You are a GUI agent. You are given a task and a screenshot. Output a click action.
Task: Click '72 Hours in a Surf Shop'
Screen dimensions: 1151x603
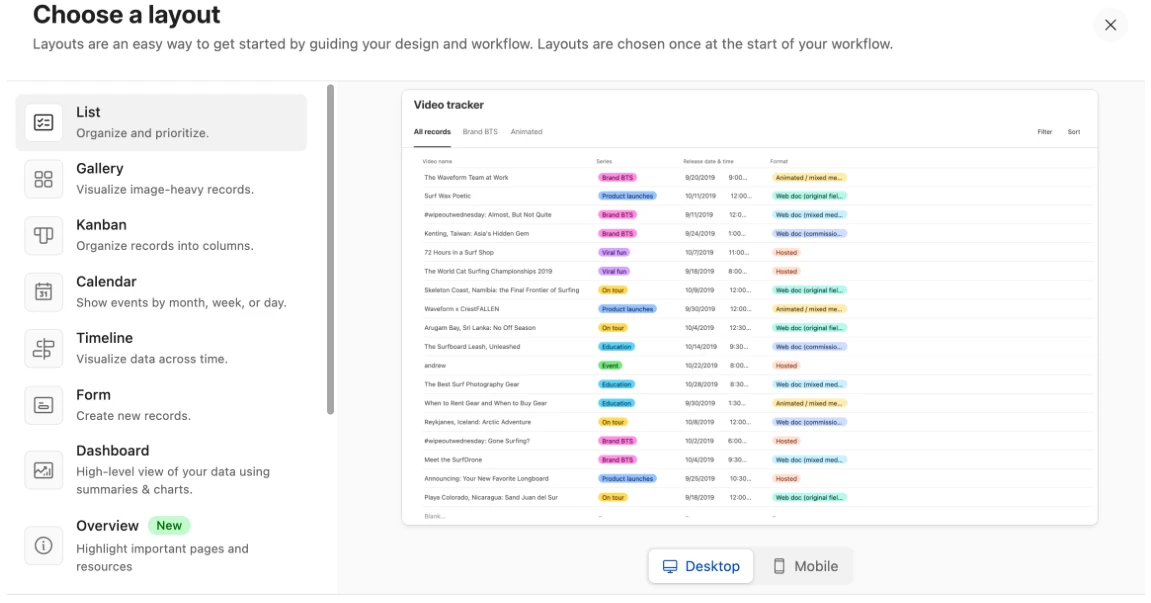tap(459, 253)
